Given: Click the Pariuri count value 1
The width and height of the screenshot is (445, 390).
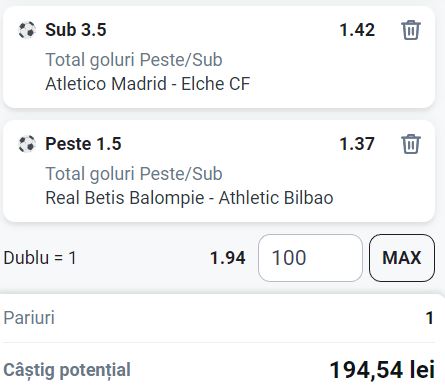Looking at the screenshot, I should click(430, 318).
